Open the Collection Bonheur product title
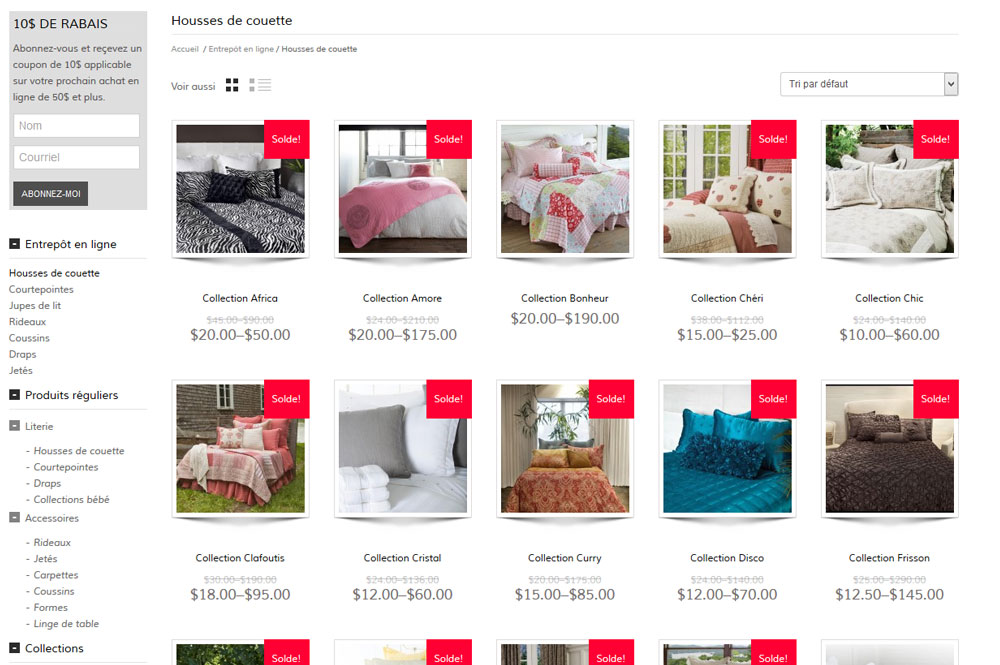 [564, 298]
